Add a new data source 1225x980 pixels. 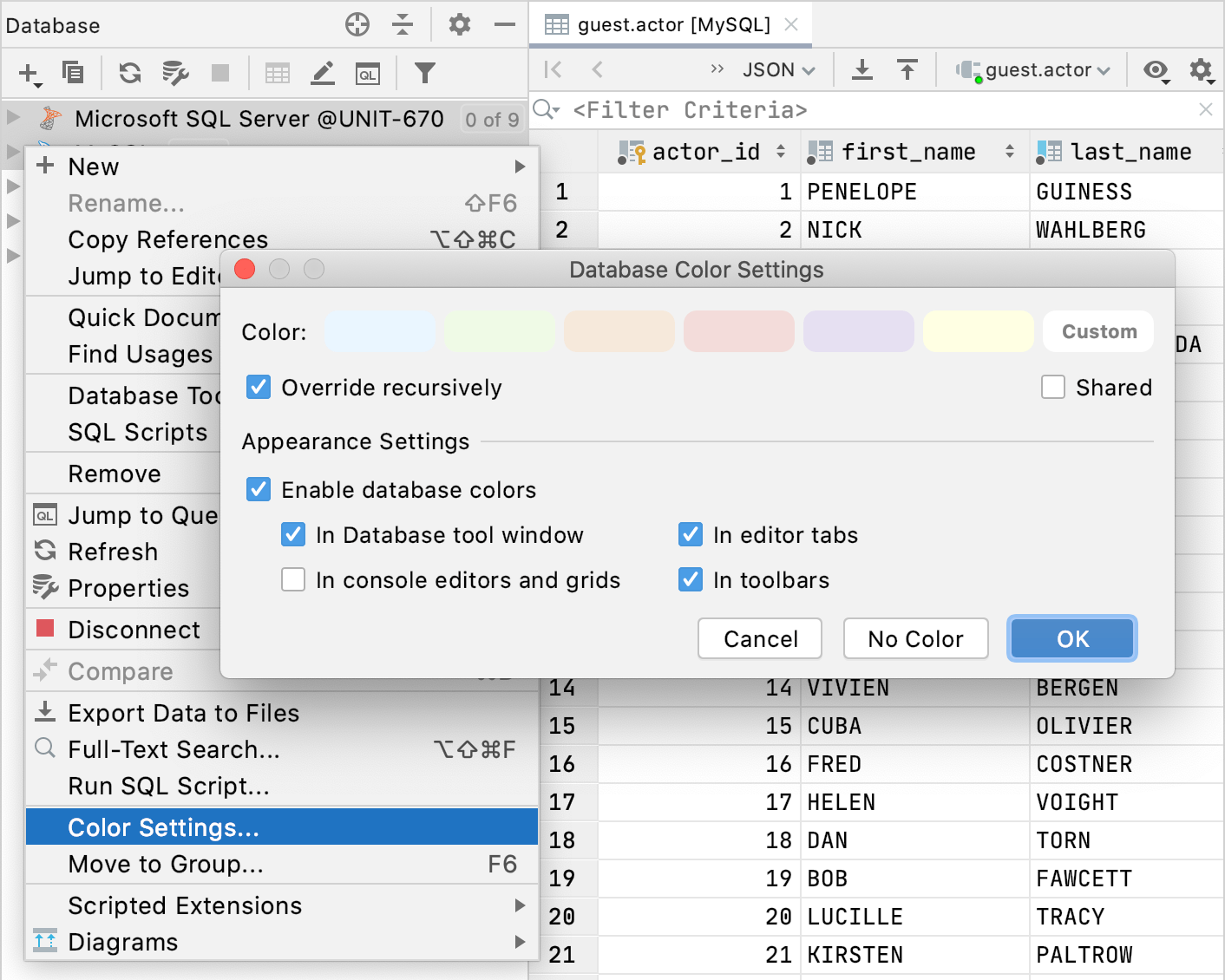(x=29, y=73)
